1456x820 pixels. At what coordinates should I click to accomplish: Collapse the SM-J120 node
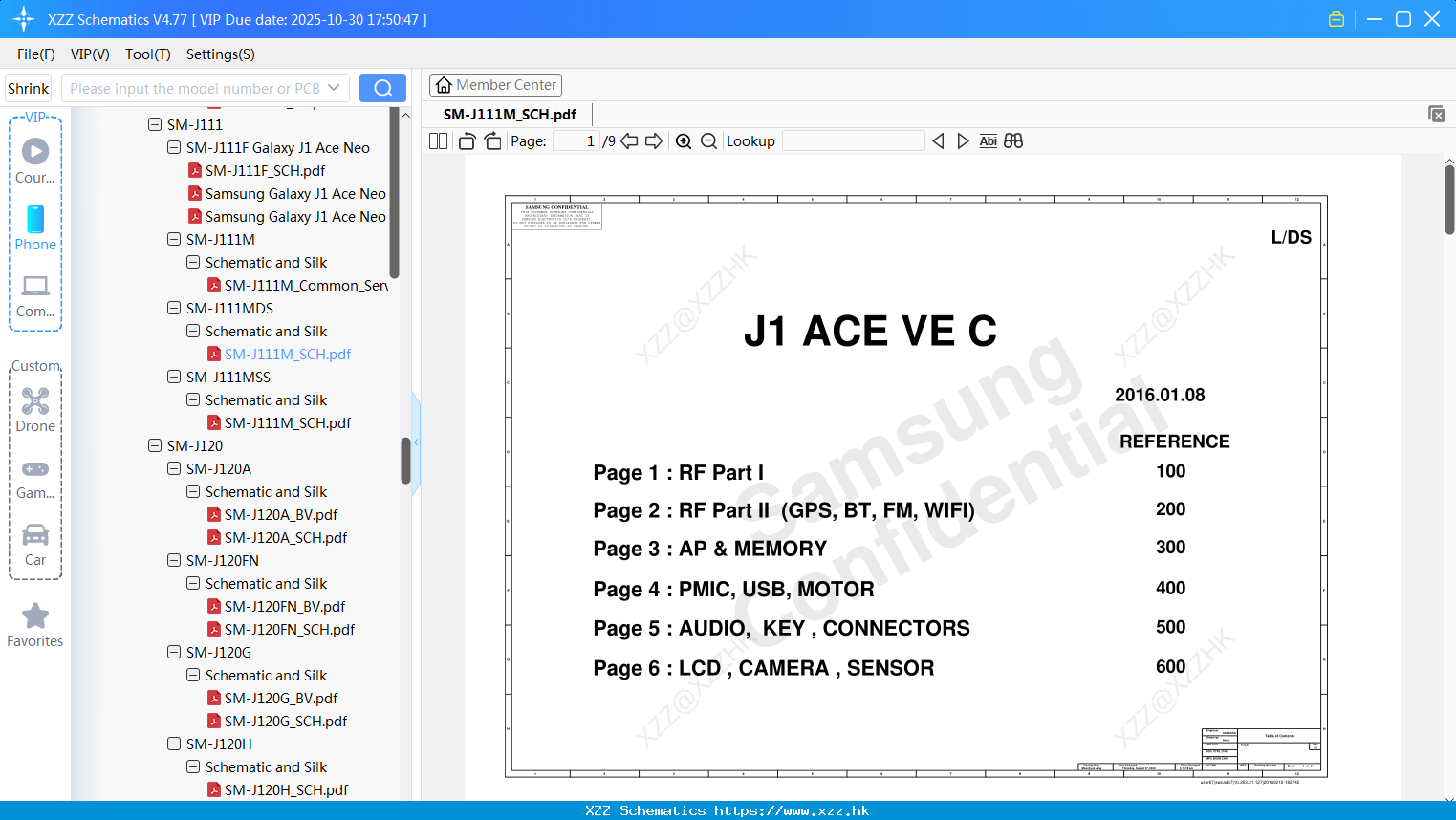click(155, 445)
